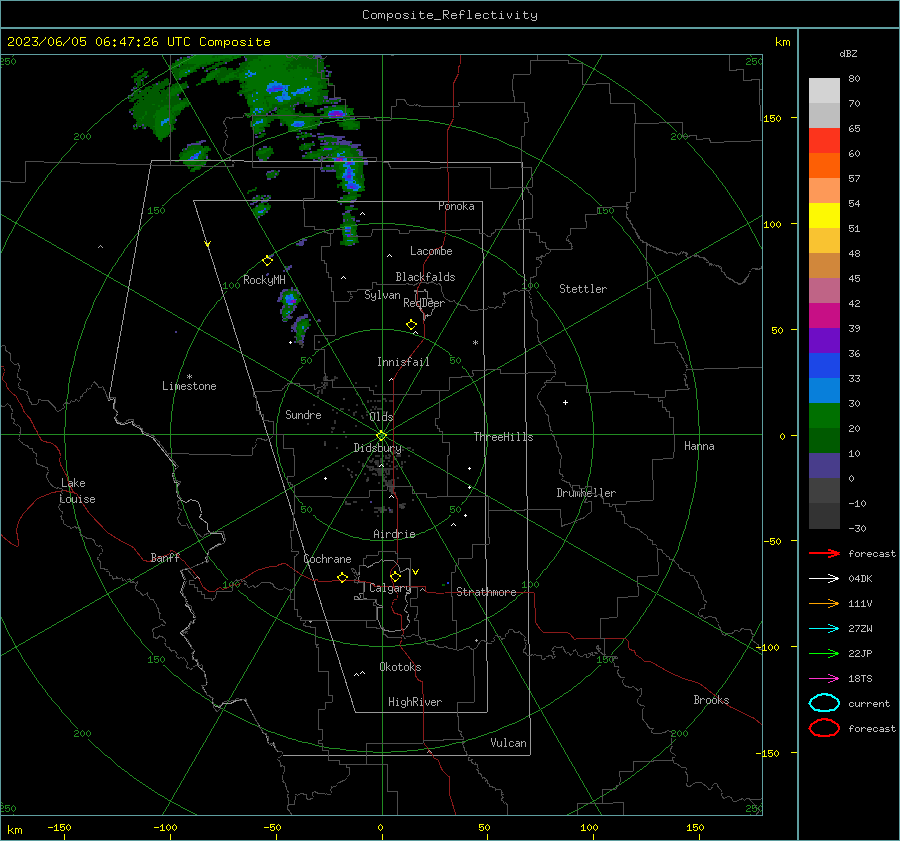Click the yellow diamond marker above RockyMH
The height and width of the screenshot is (841, 900).
267,261
